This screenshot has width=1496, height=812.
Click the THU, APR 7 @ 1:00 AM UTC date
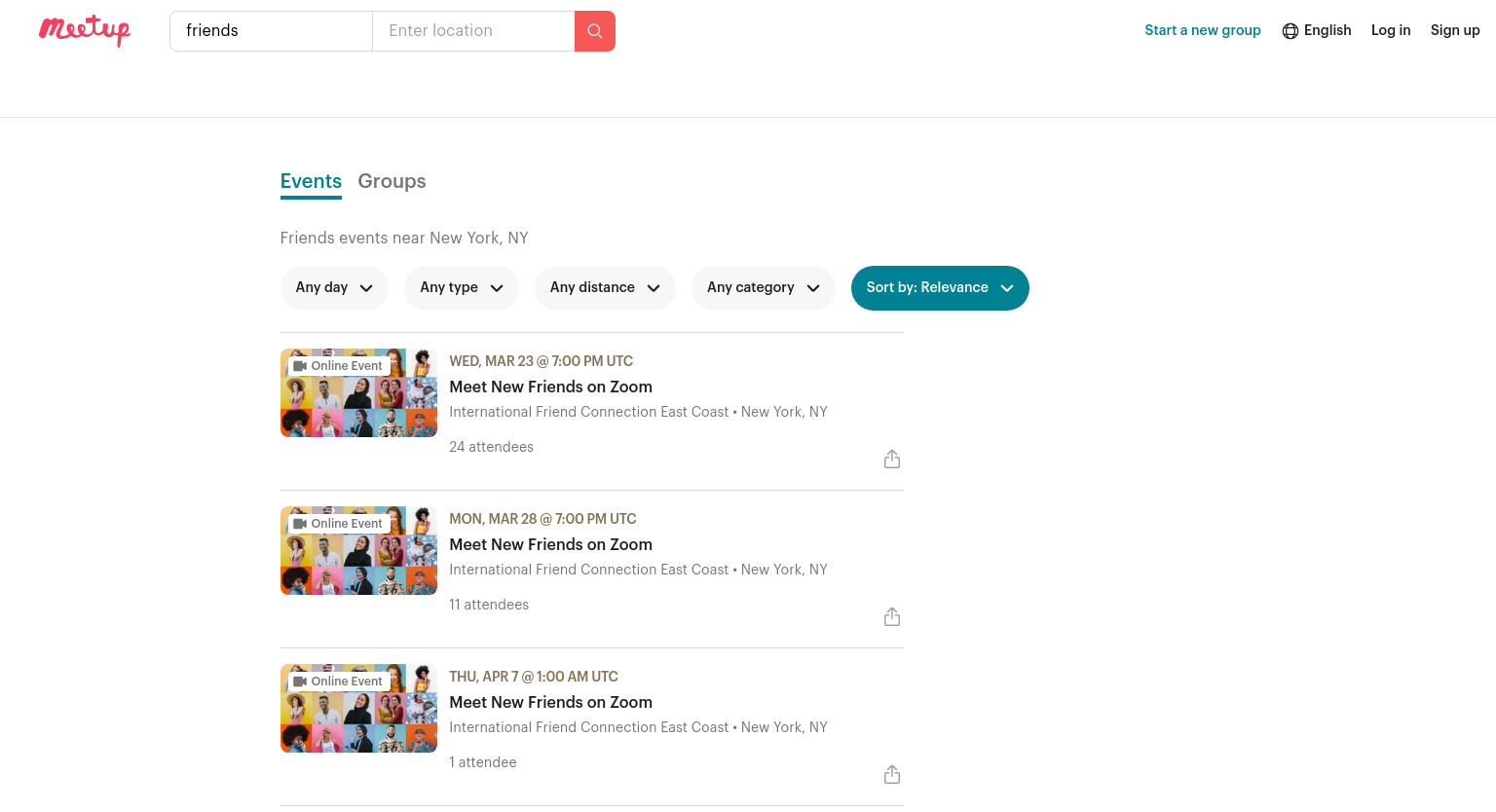[x=534, y=677]
